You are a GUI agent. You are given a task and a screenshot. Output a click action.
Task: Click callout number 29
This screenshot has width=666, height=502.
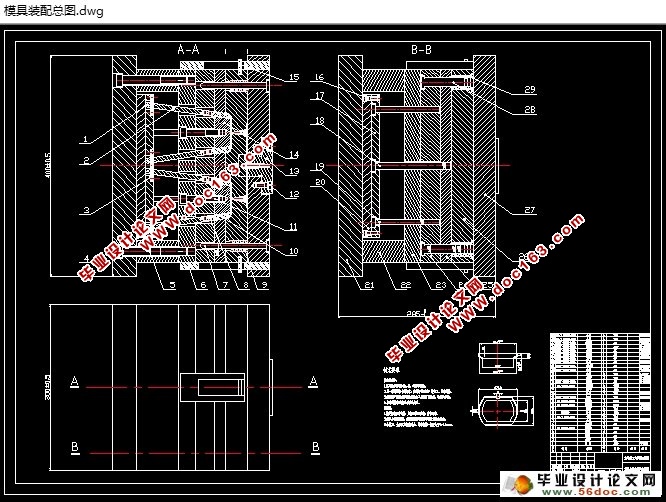530,89
